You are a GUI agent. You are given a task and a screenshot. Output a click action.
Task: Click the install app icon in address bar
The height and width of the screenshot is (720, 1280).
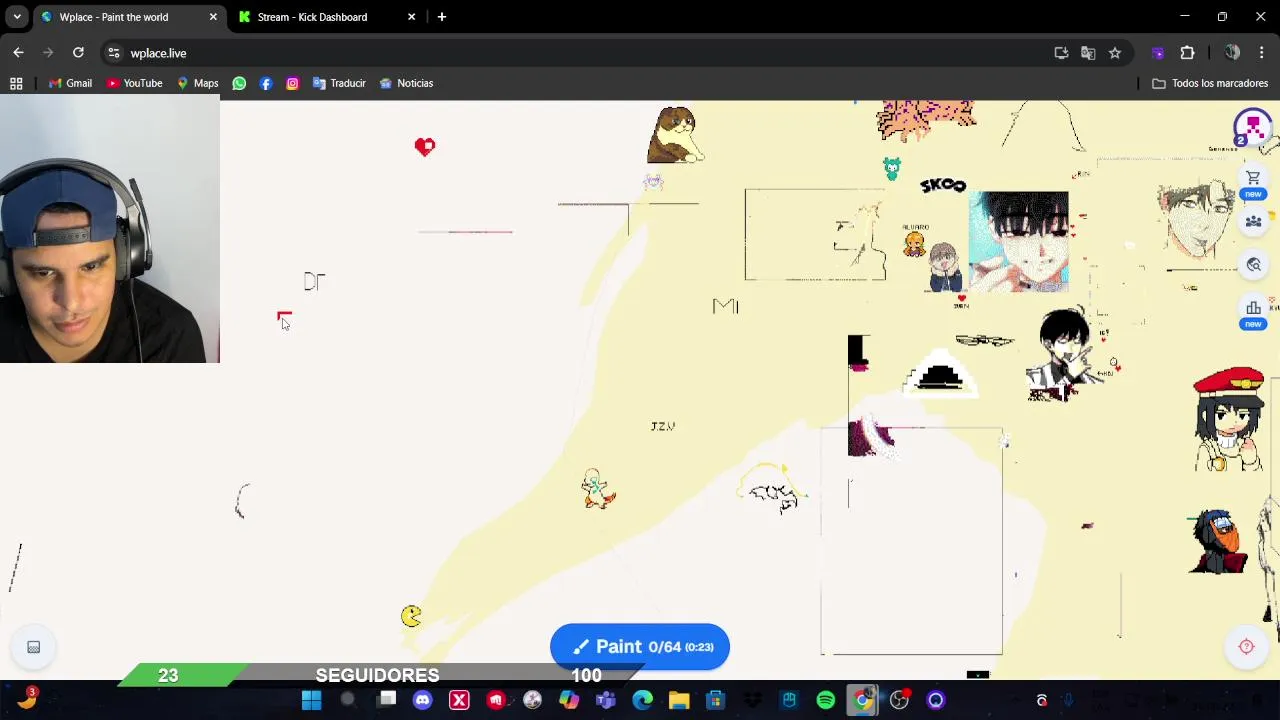pyautogui.click(x=1061, y=53)
